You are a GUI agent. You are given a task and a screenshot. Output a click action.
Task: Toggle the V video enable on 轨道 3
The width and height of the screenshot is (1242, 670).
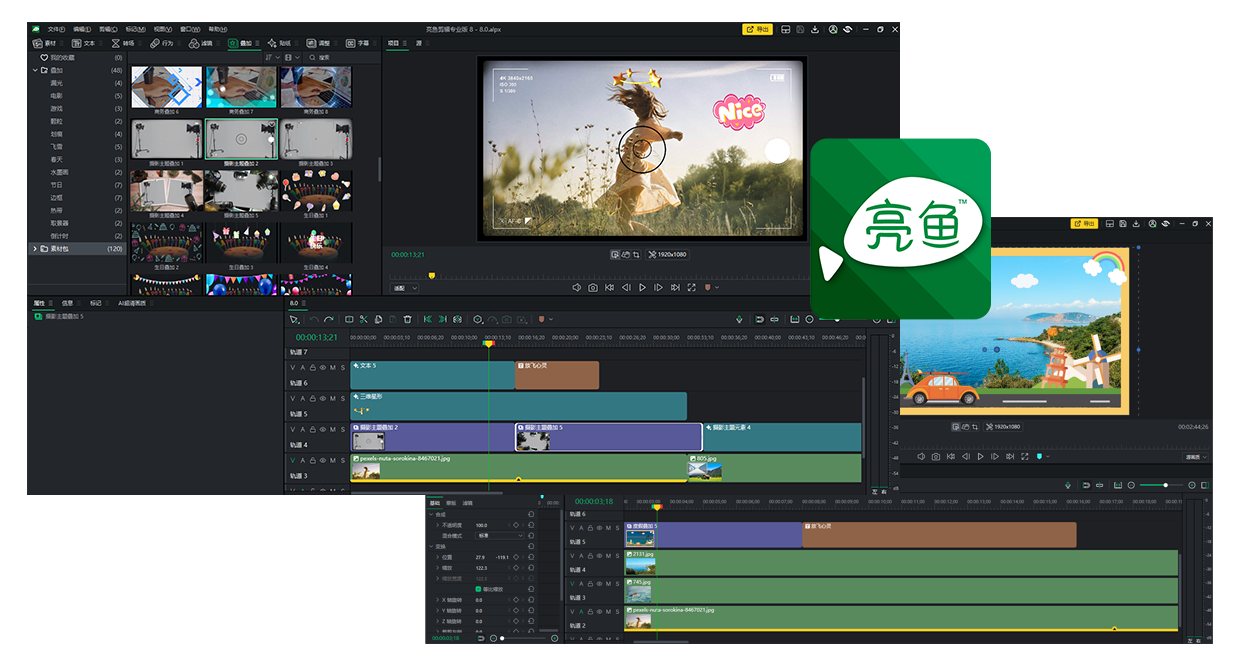pyautogui.click(x=293, y=462)
